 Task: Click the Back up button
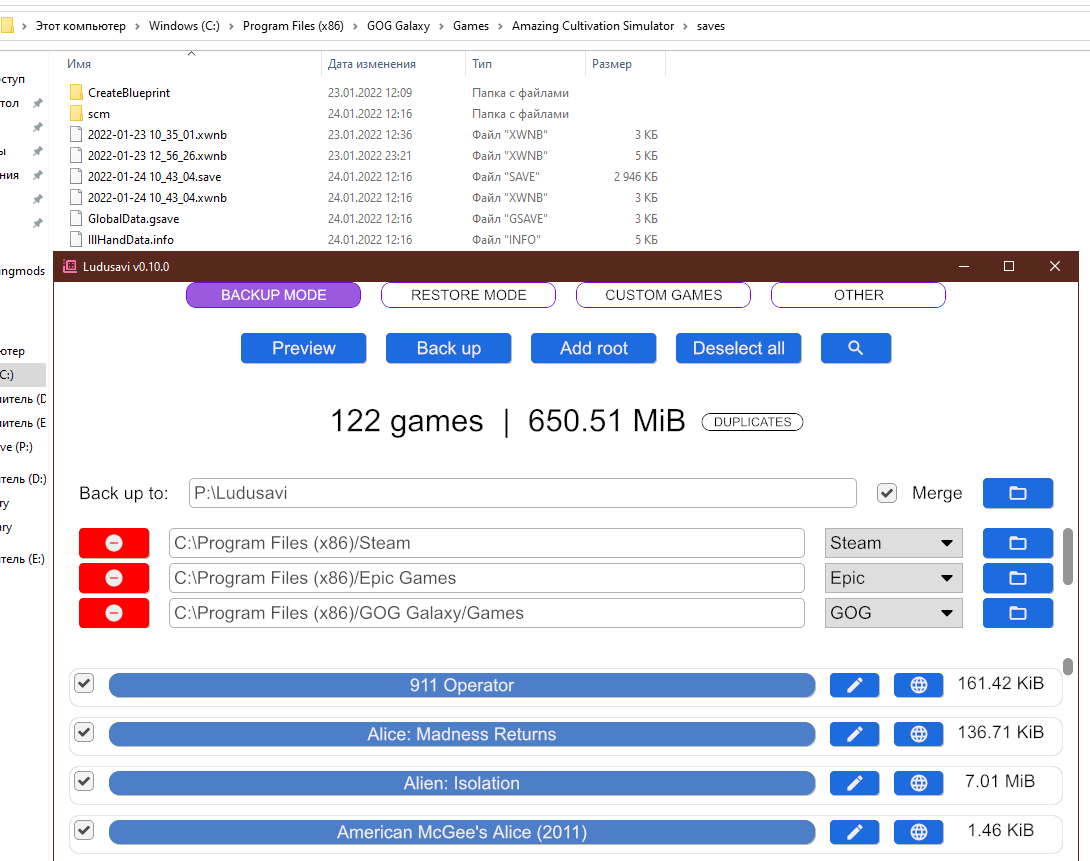(448, 348)
